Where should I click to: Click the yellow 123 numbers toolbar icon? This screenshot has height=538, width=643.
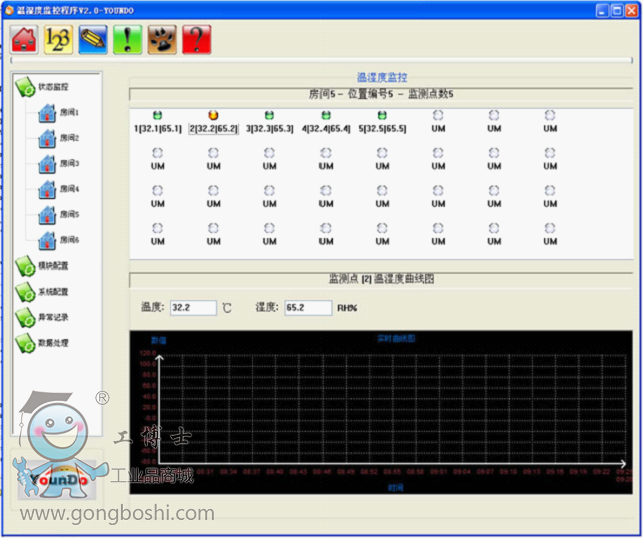click(x=59, y=39)
